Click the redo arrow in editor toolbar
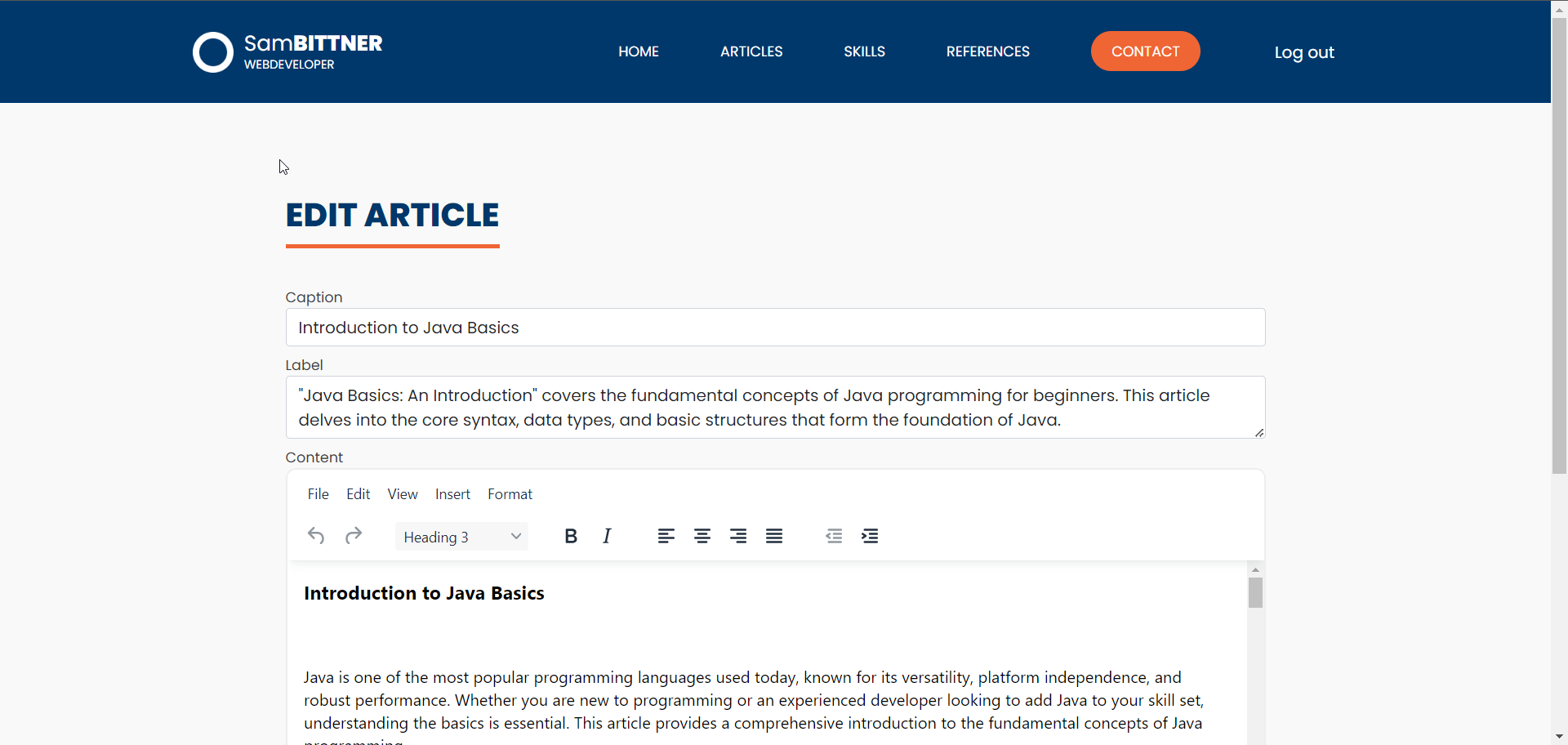 pos(353,536)
